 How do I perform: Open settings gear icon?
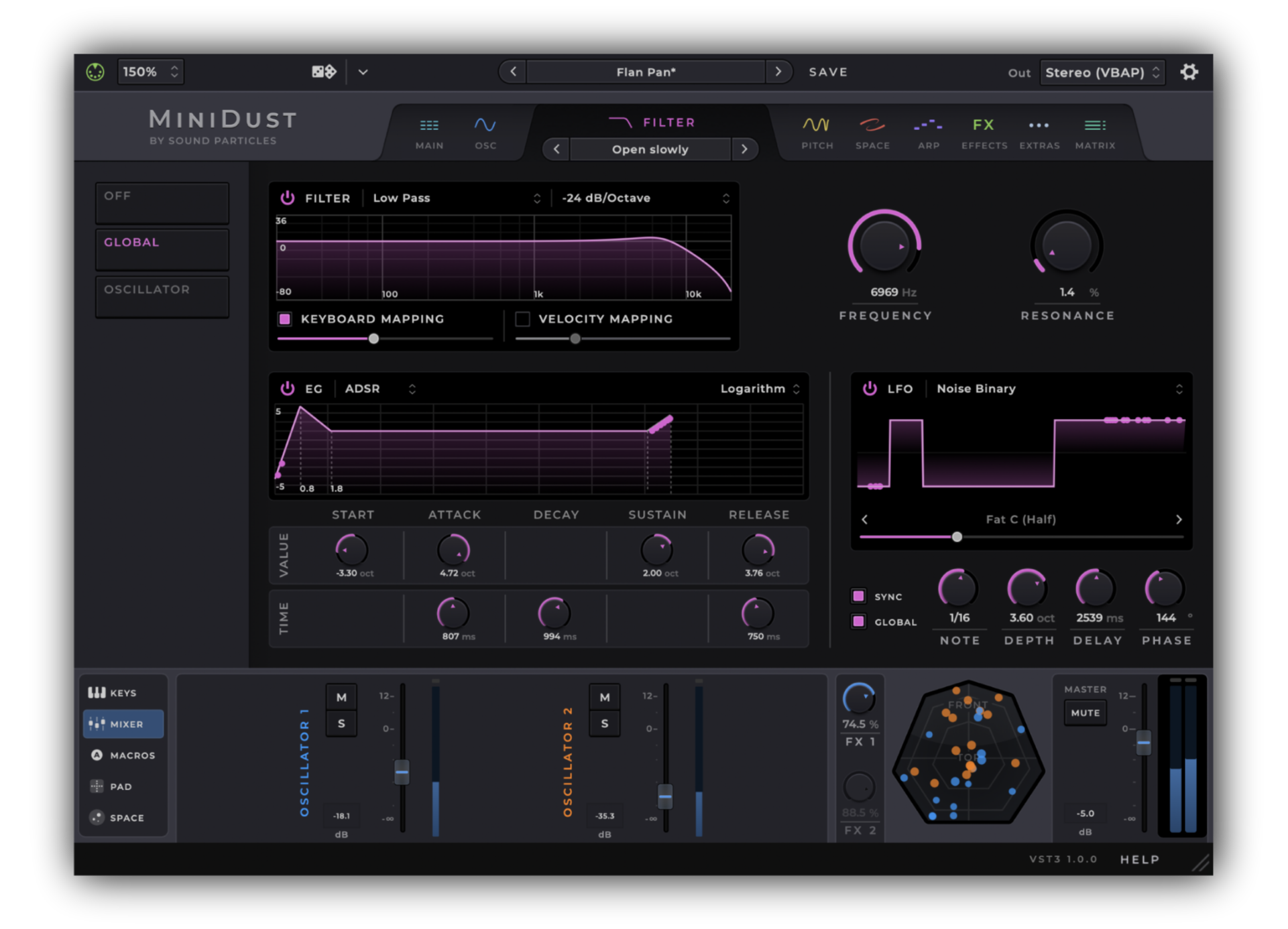point(1189,72)
